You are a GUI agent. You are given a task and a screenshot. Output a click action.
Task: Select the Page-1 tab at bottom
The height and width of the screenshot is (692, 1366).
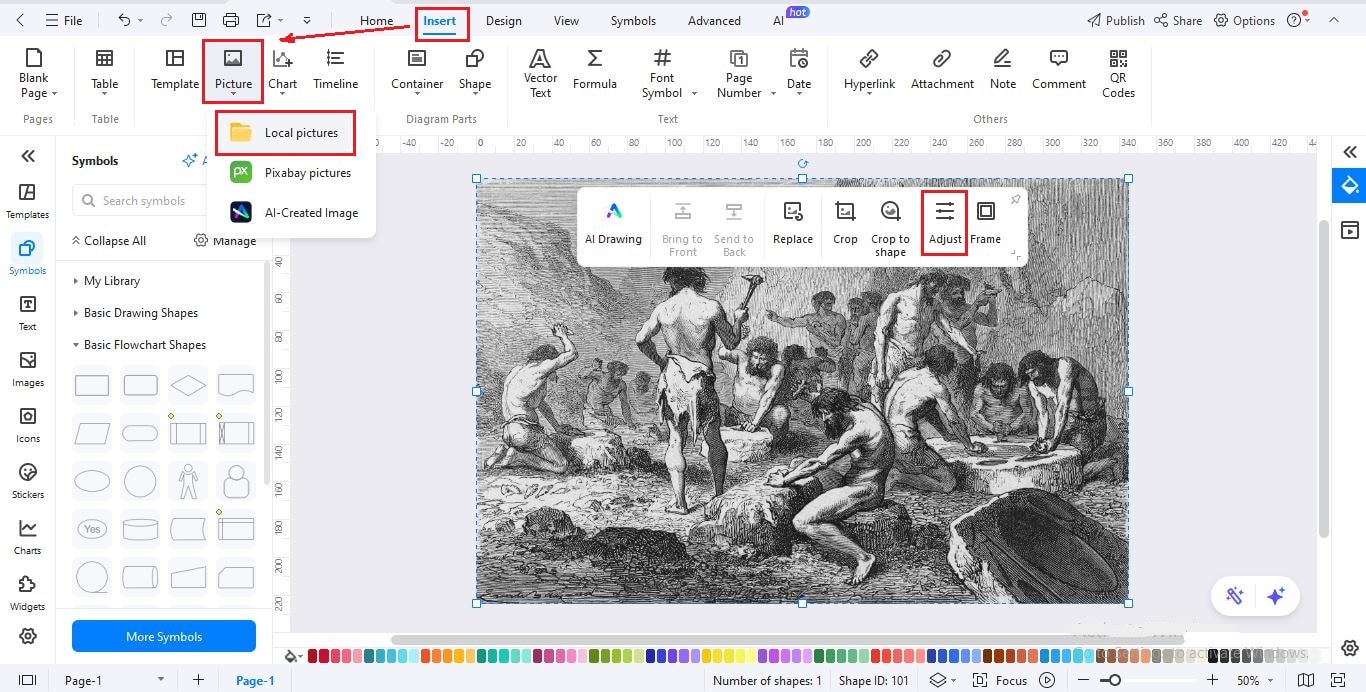point(255,680)
